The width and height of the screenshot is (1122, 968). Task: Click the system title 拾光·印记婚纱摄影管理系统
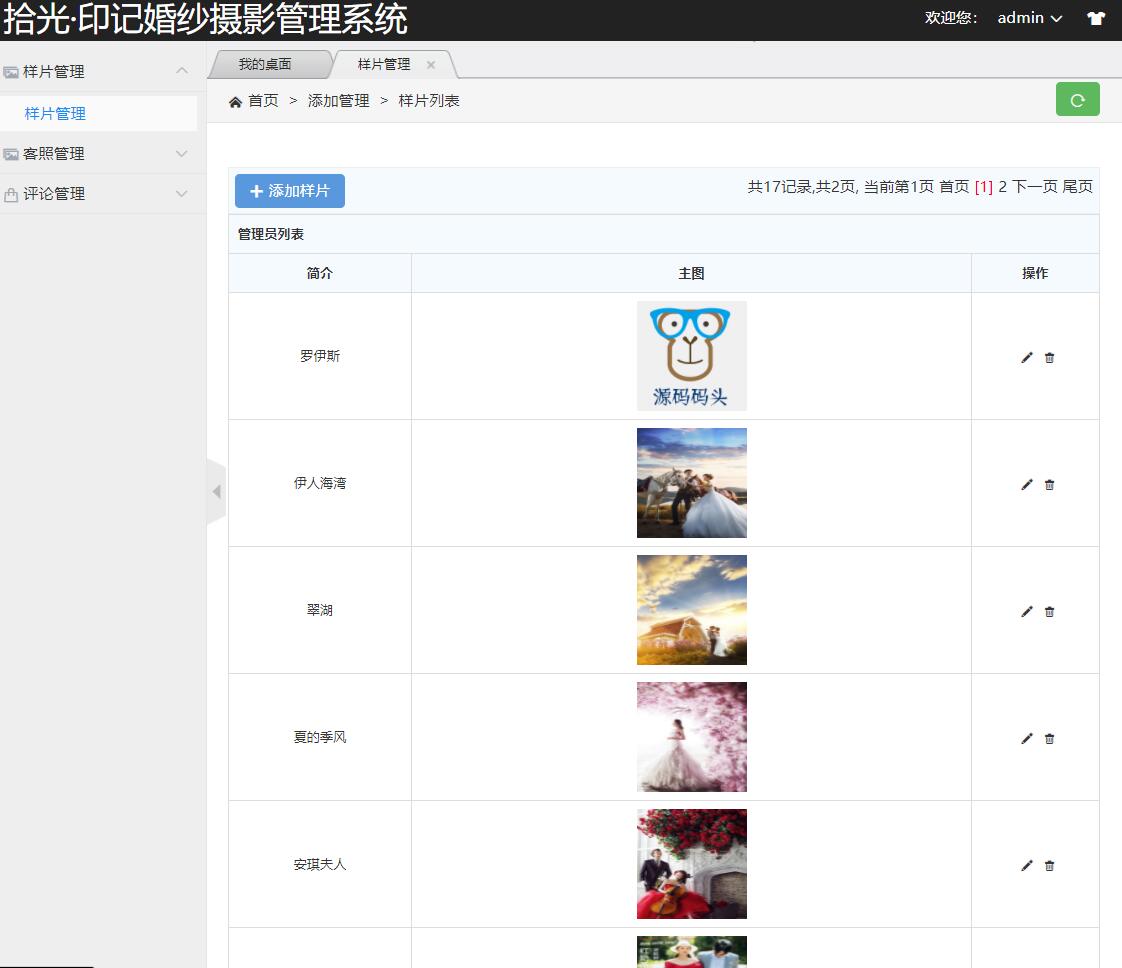click(205, 19)
